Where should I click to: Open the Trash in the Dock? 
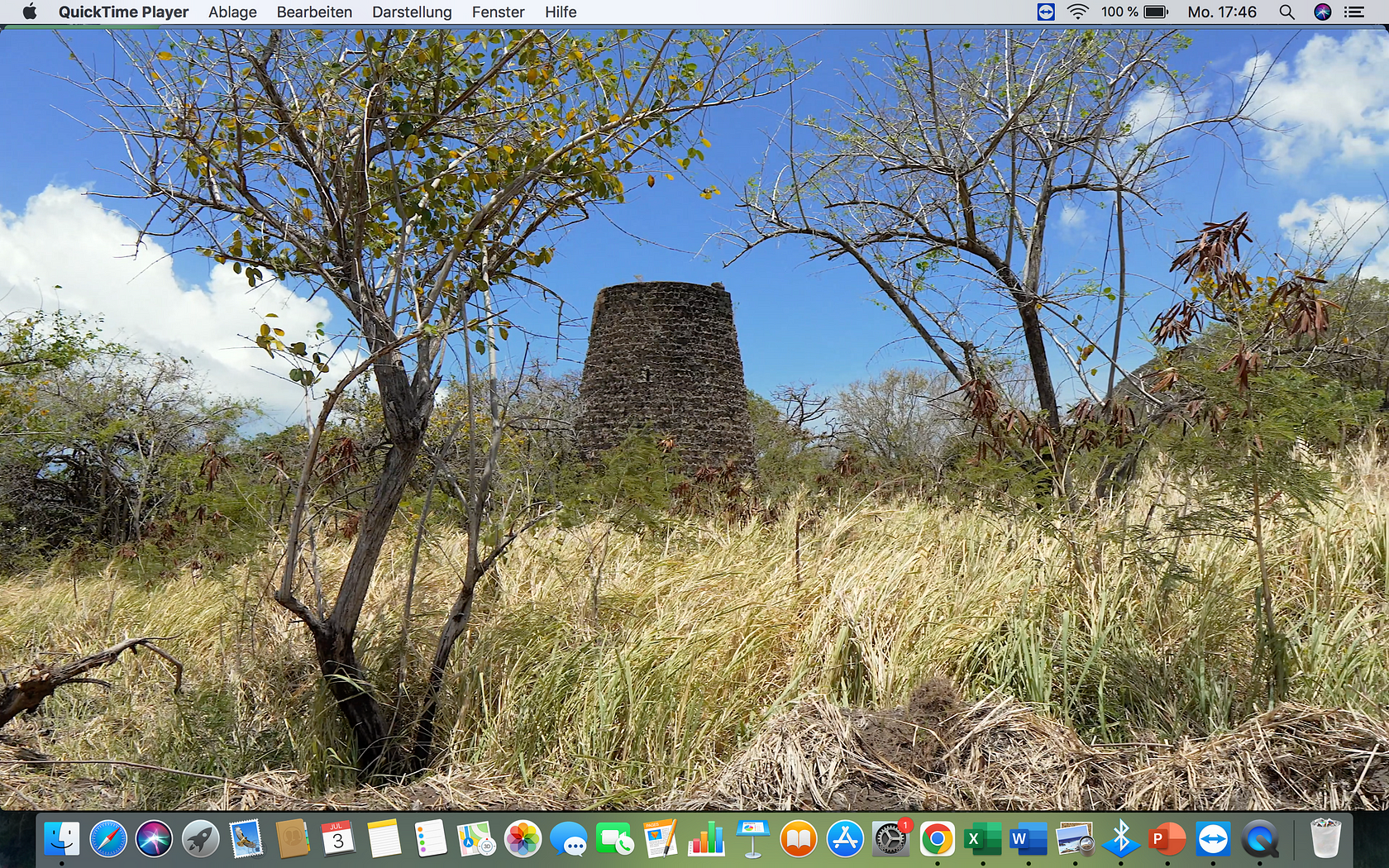(1325, 840)
